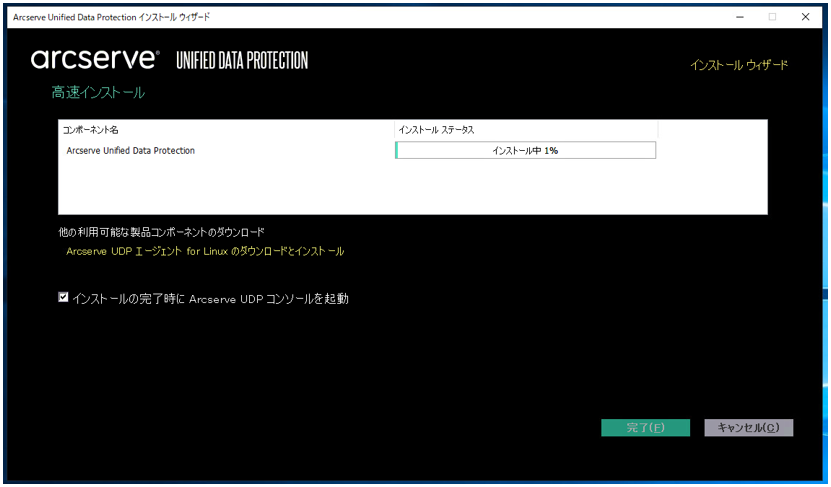Click the インストール ステータス column header
Viewport: 831px width, 487px height.
[436, 130]
